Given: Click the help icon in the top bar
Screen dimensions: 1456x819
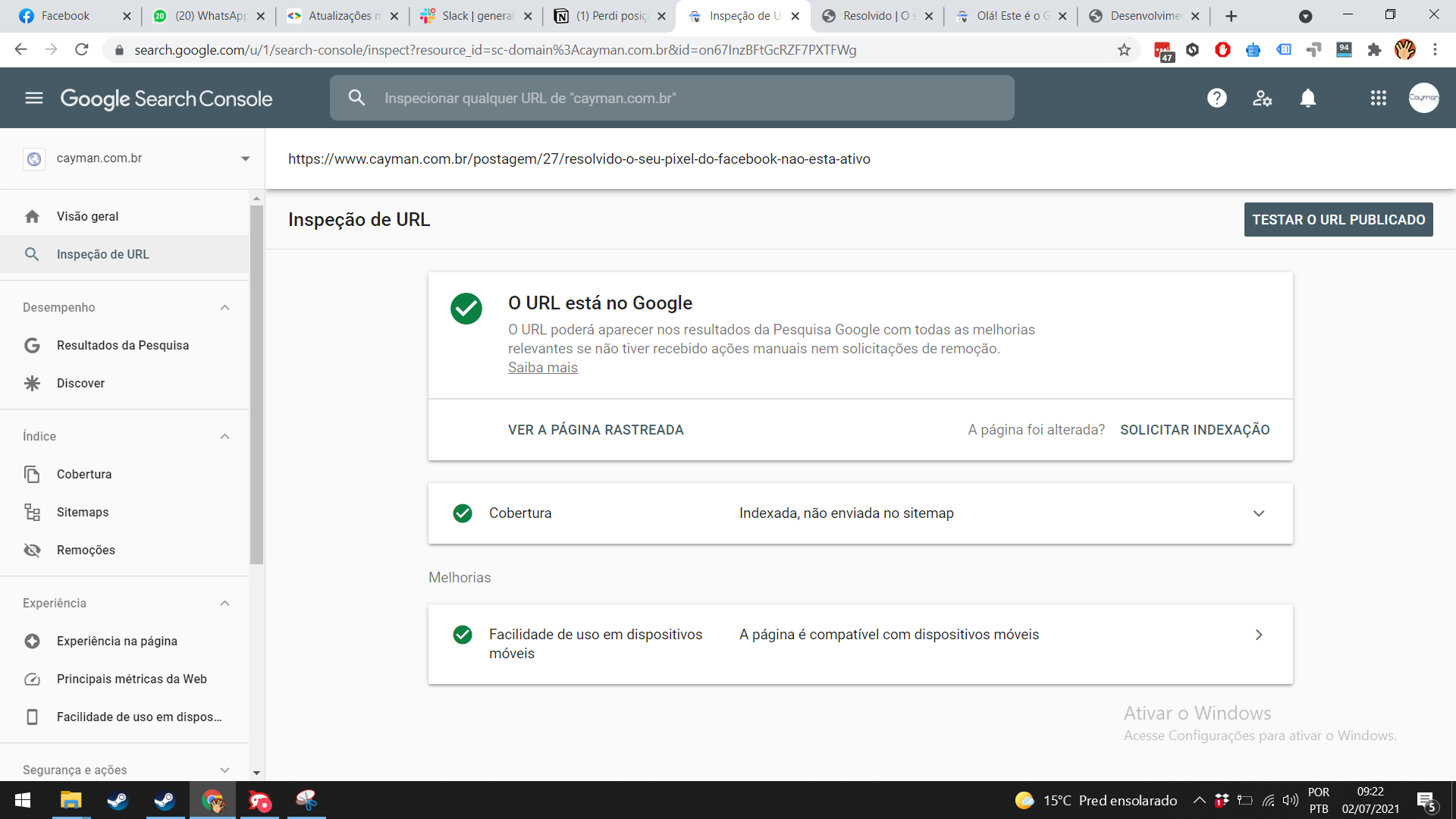Looking at the screenshot, I should click(x=1216, y=98).
